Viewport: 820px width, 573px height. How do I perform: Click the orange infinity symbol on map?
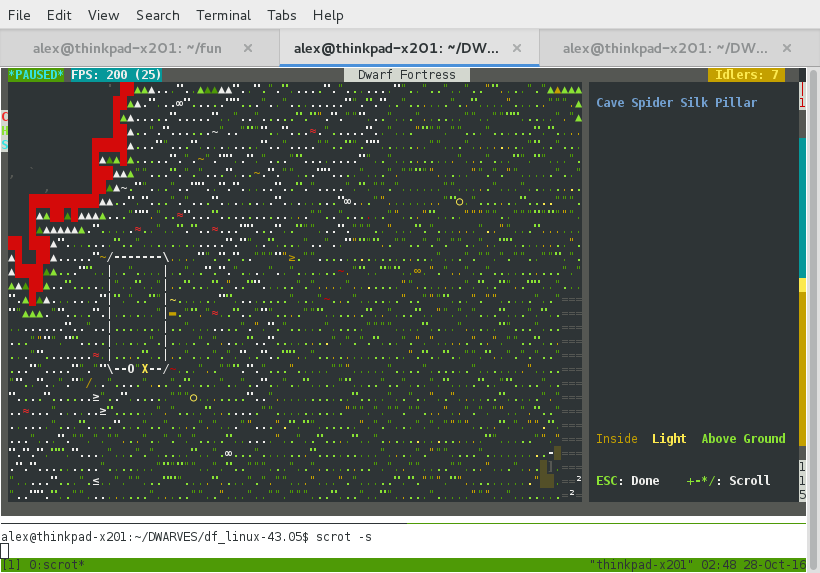417,271
